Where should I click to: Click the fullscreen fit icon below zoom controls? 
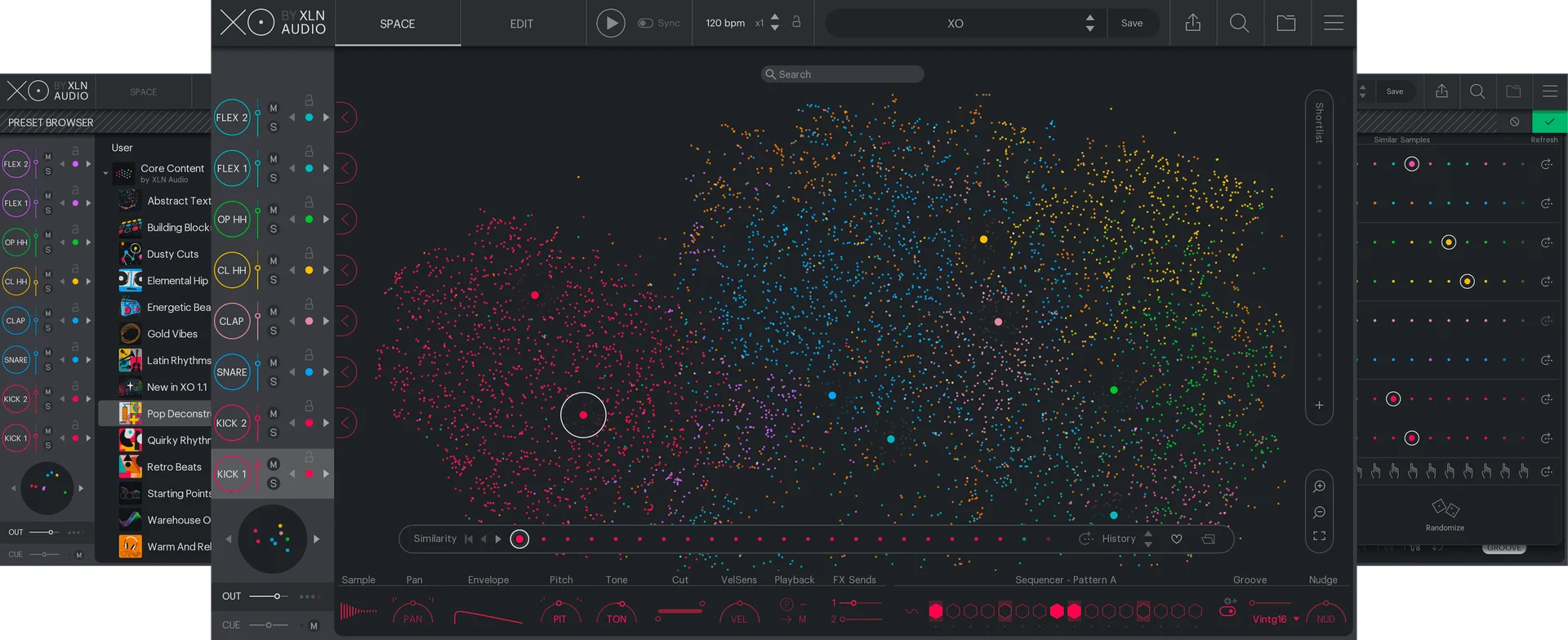tap(1319, 536)
